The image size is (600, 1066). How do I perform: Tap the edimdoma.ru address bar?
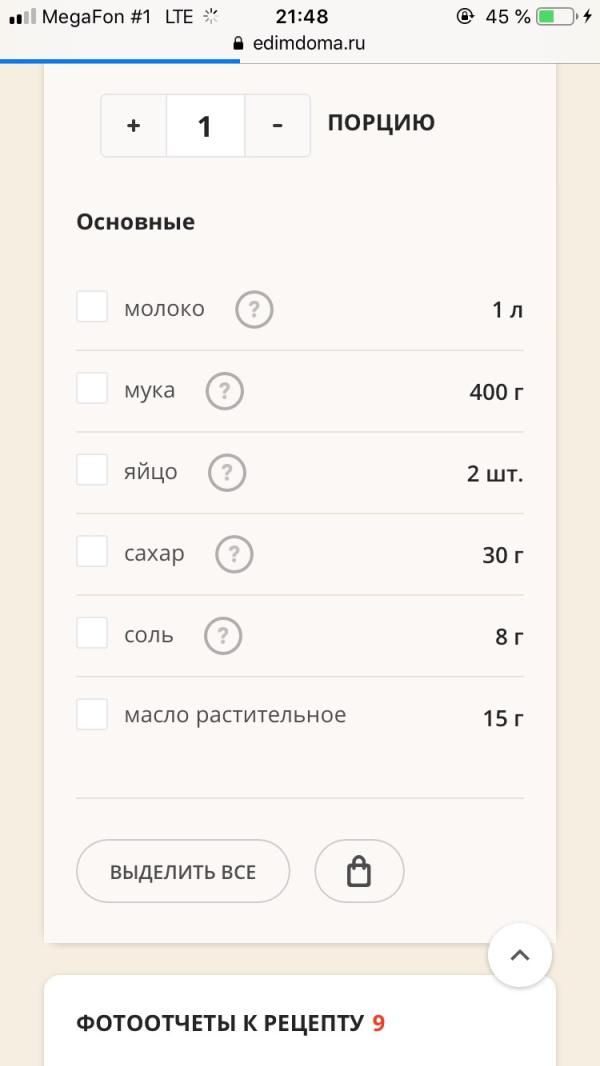(300, 44)
